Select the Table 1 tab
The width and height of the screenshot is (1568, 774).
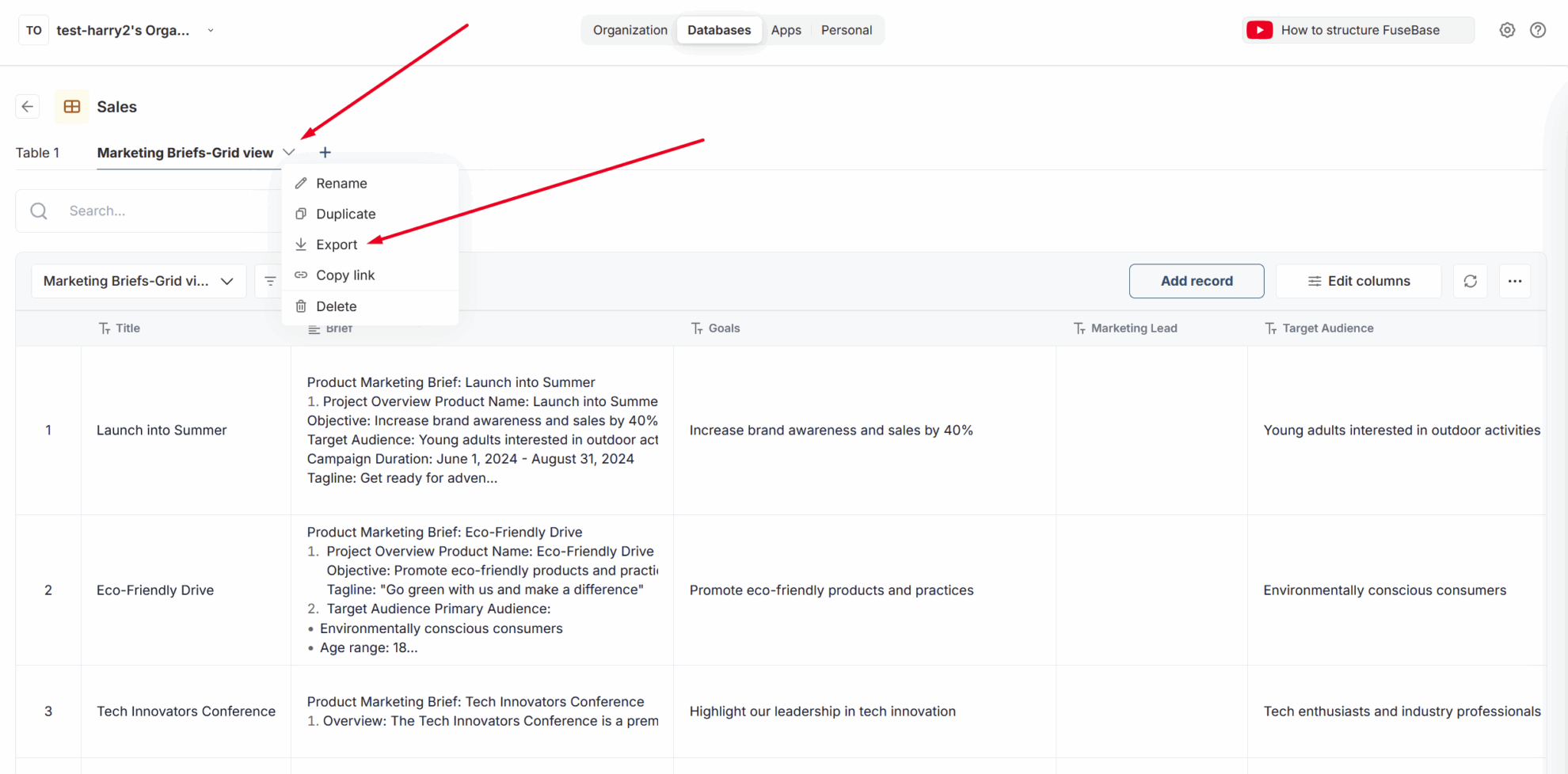pyautogui.click(x=38, y=152)
